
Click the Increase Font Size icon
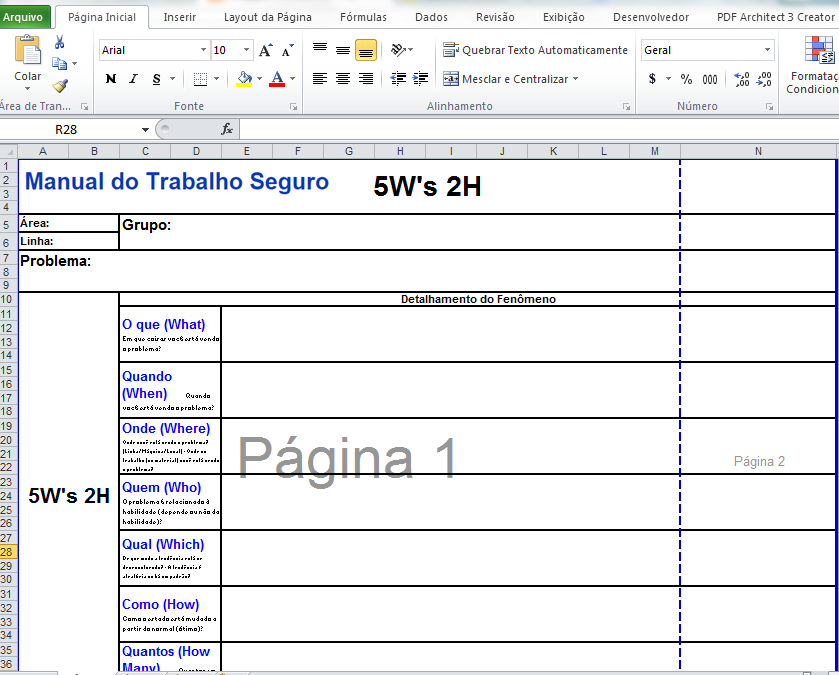[x=264, y=49]
